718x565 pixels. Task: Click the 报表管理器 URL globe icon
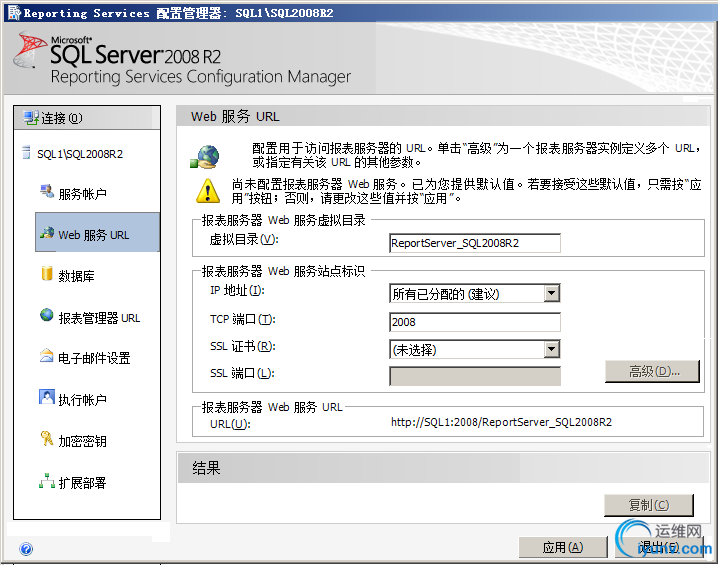click(47, 315)
